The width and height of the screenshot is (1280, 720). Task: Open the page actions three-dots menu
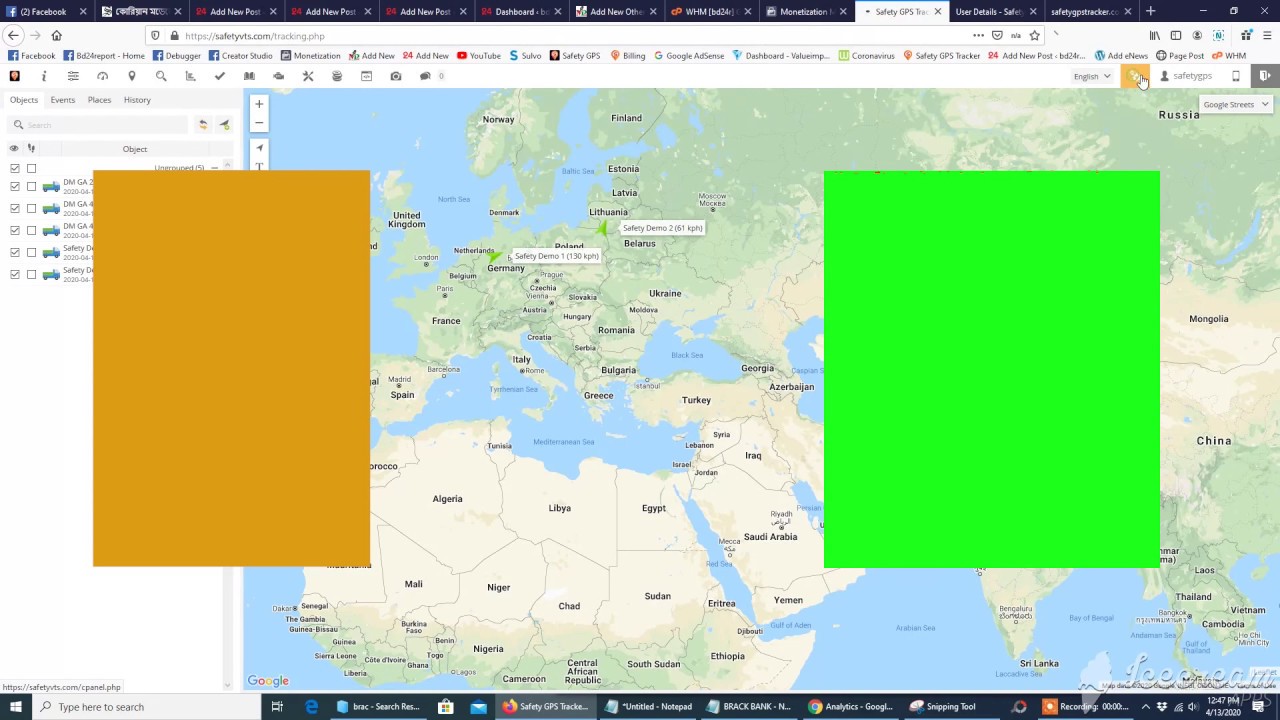[978, 36]
